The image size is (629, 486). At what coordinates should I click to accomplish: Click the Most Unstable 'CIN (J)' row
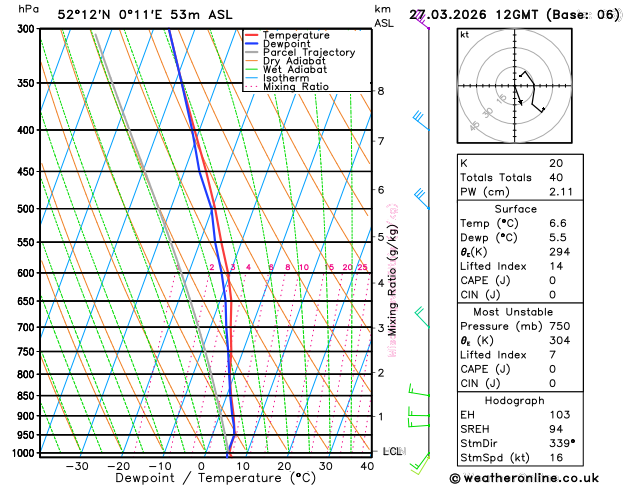click(x=520, y=384)
